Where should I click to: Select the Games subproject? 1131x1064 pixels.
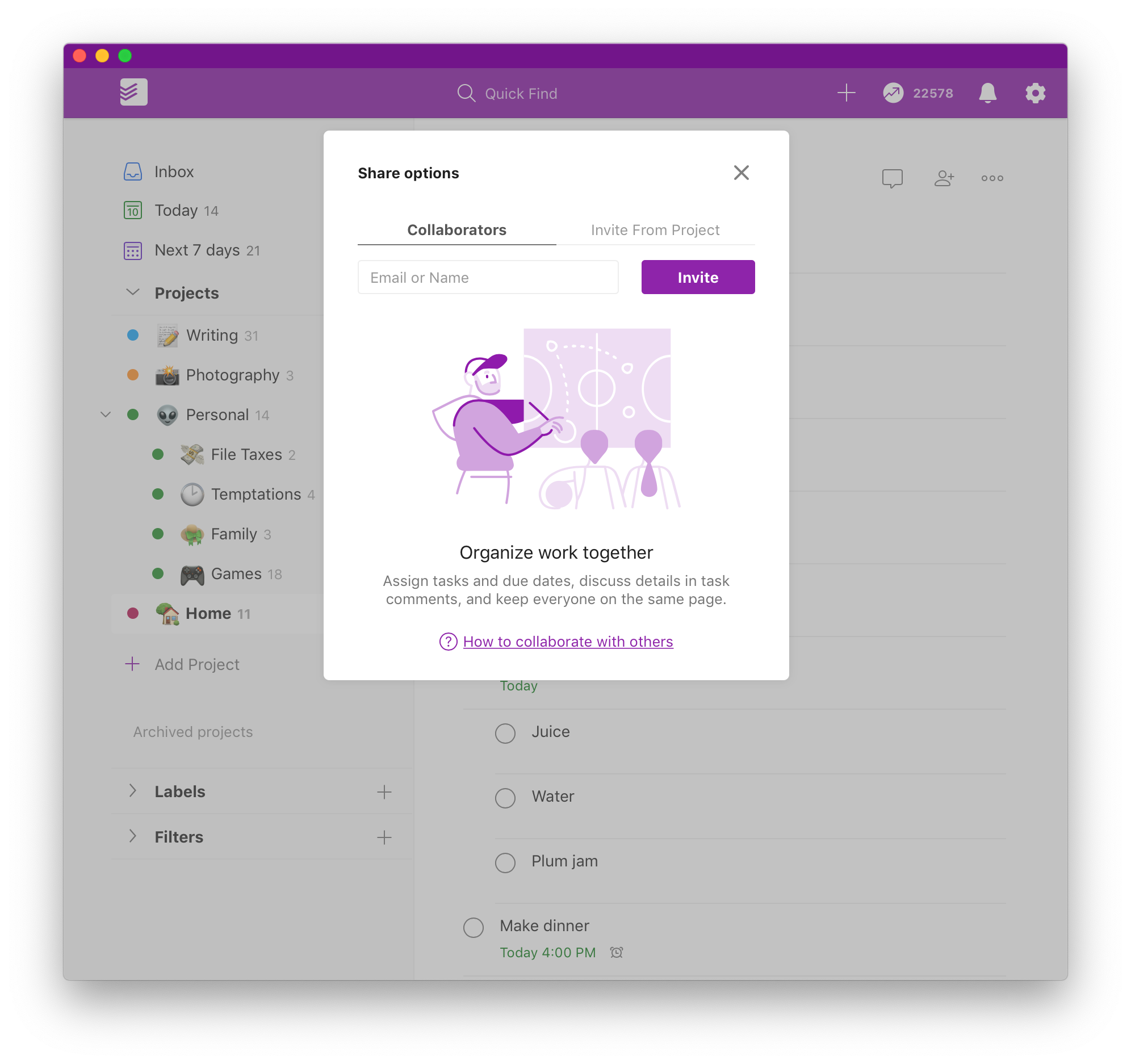[236, 575]
